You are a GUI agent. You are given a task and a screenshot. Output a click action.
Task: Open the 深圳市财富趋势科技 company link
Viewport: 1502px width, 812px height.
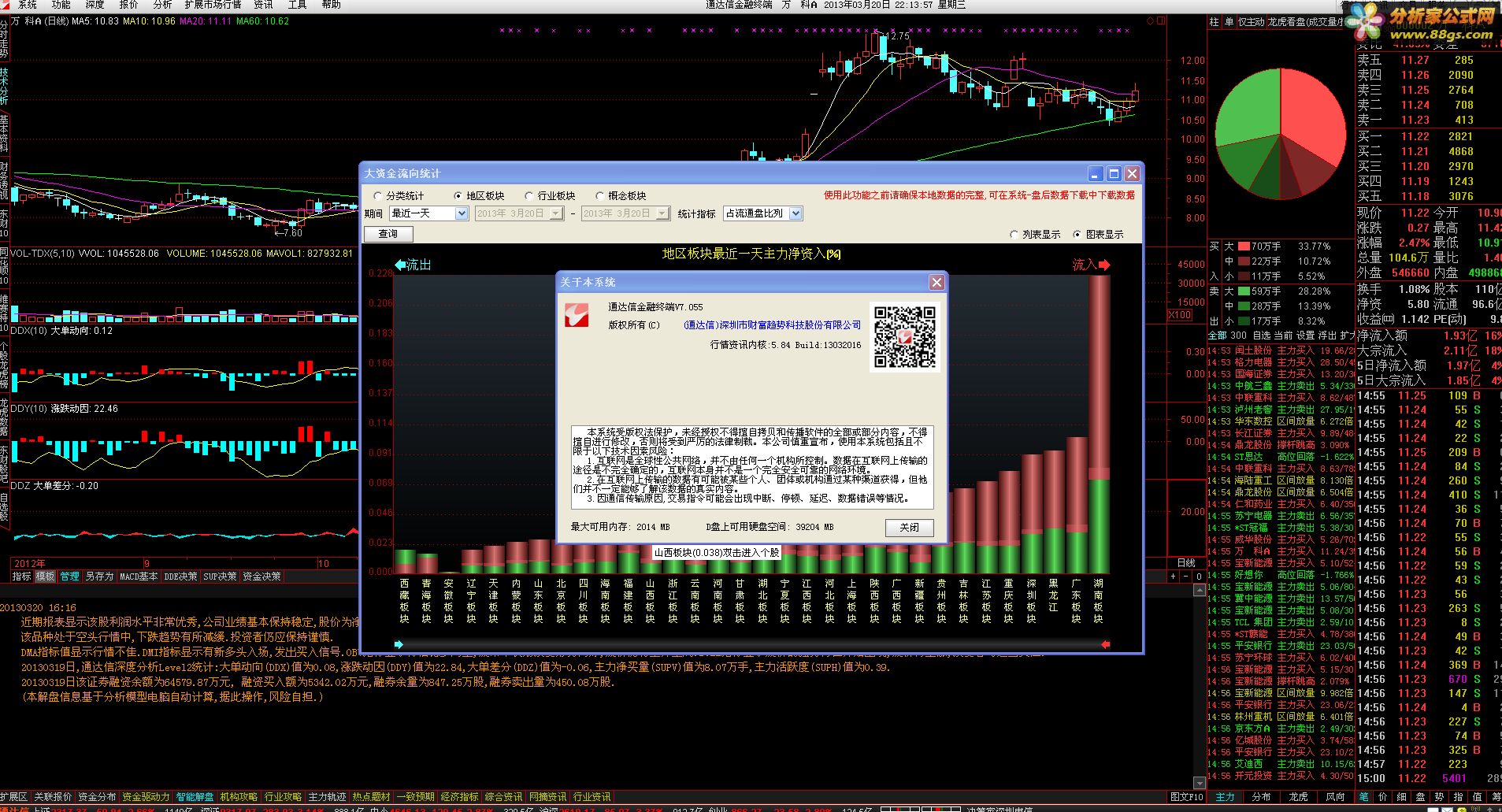click(772, 325)
